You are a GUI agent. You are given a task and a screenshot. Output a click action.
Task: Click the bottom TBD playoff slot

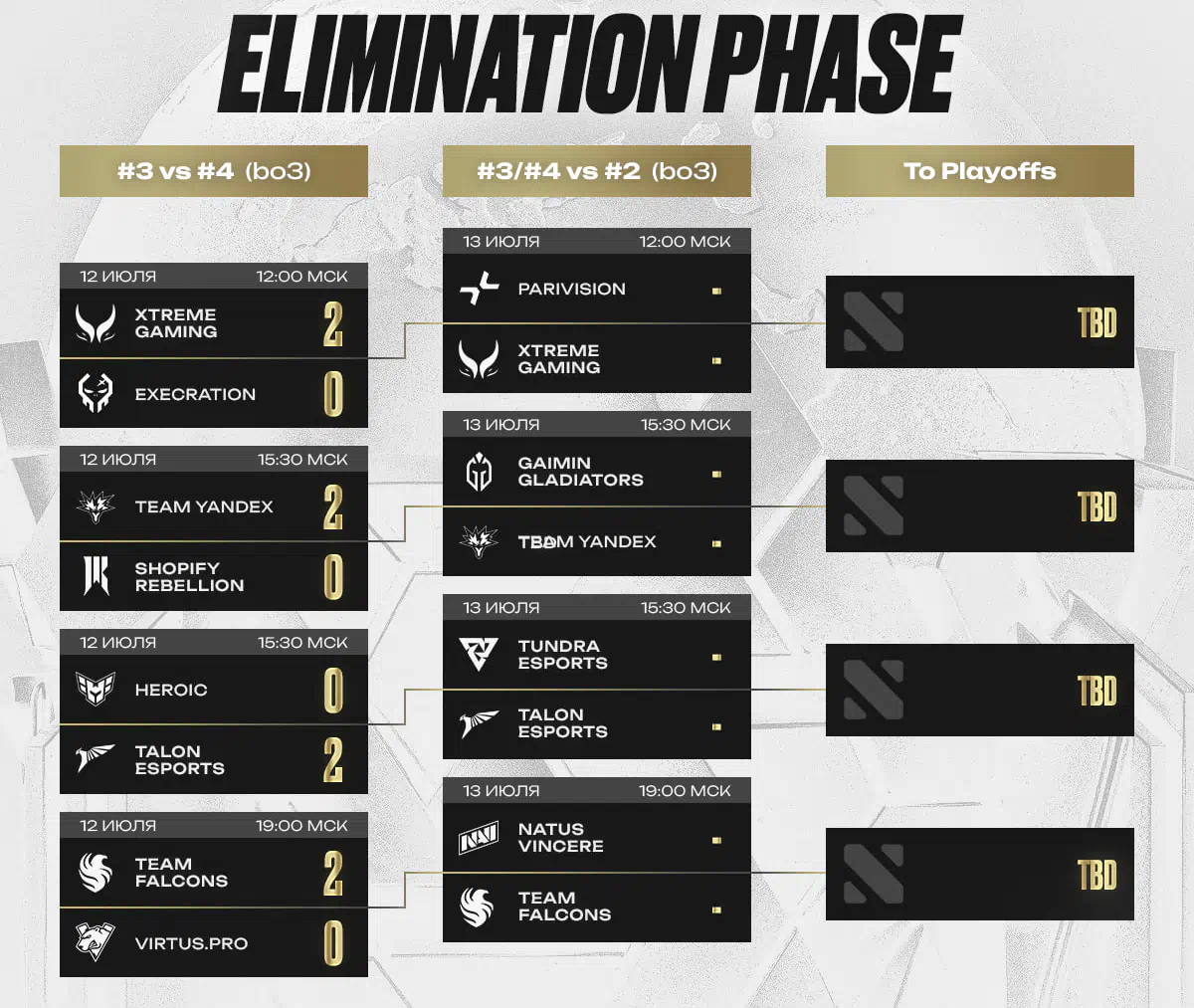tap(980, 874)
